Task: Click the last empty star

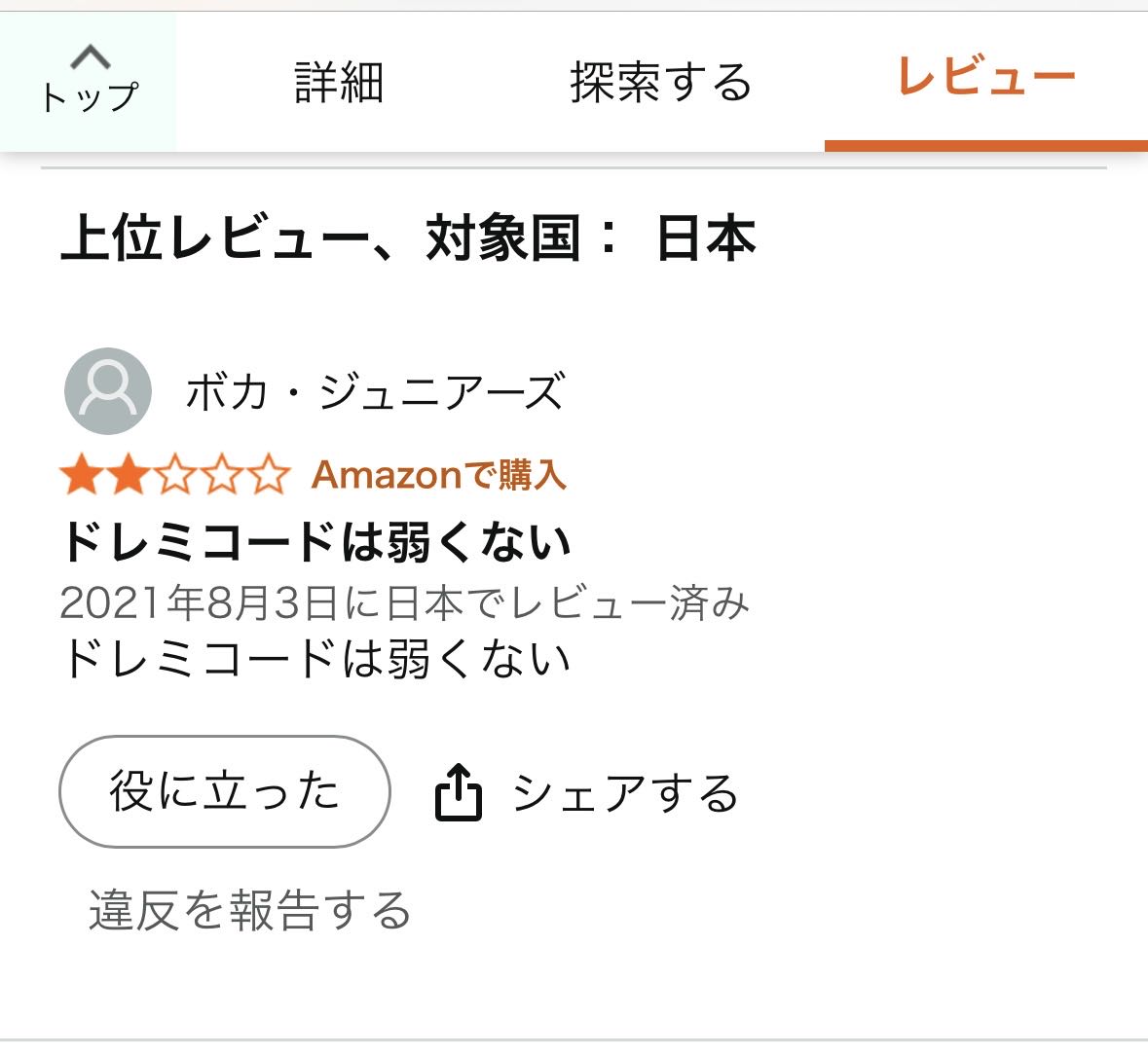Action: click(270, 476)
